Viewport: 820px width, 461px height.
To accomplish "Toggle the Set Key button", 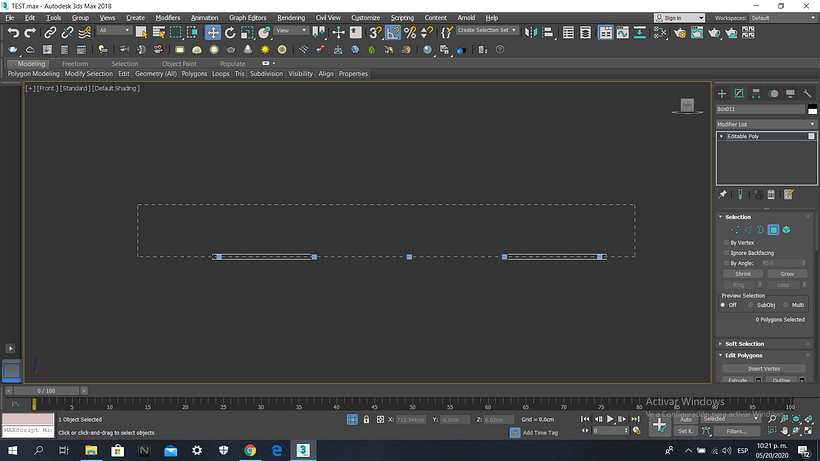I will 686,431.
